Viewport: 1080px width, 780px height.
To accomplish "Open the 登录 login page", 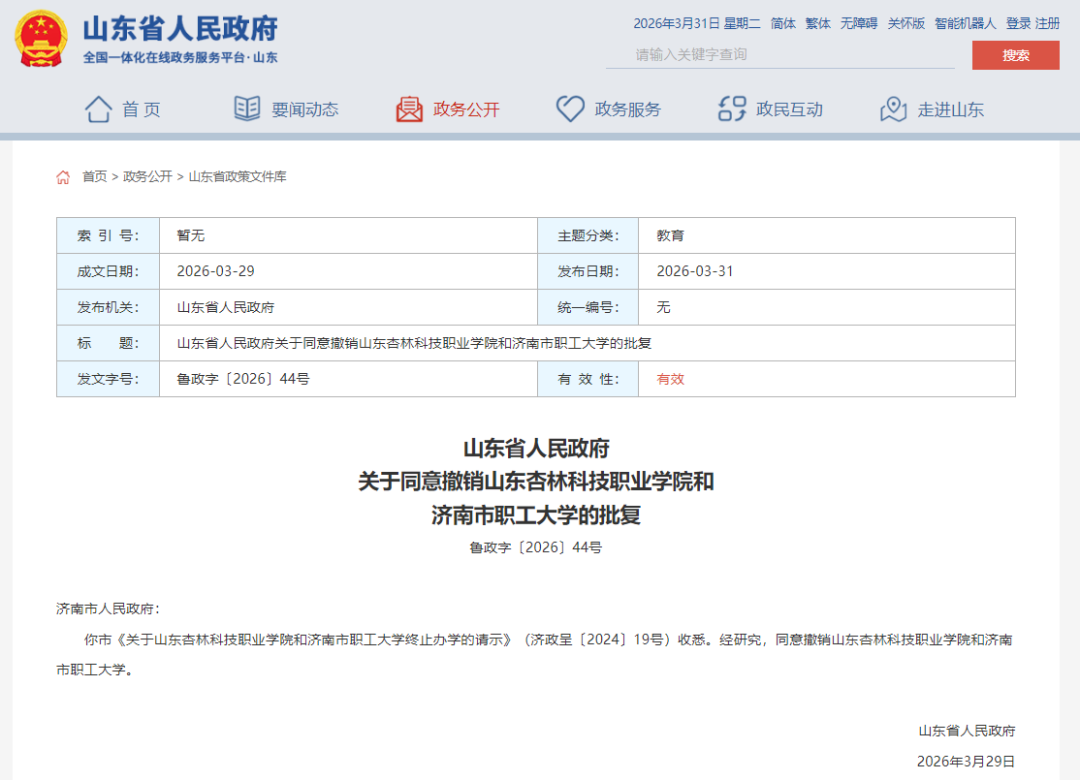I will point(1020,23).
